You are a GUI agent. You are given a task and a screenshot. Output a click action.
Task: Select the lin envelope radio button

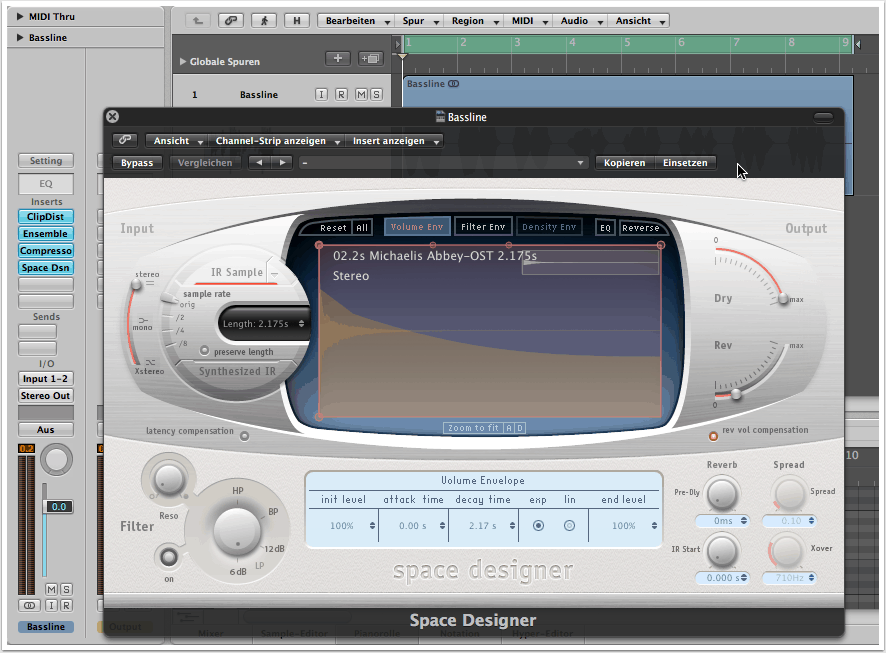click(x=569, y=525)
